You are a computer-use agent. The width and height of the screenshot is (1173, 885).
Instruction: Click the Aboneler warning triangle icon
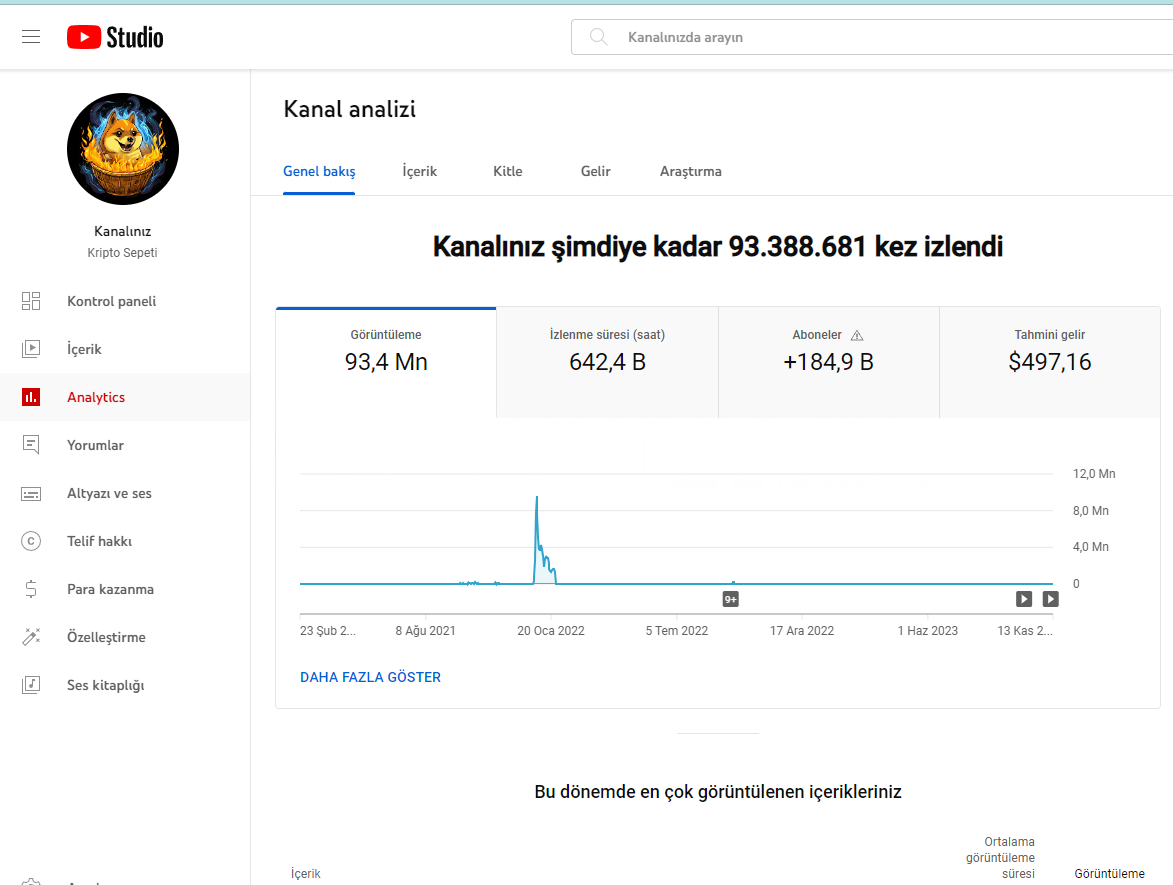point(857,336)
